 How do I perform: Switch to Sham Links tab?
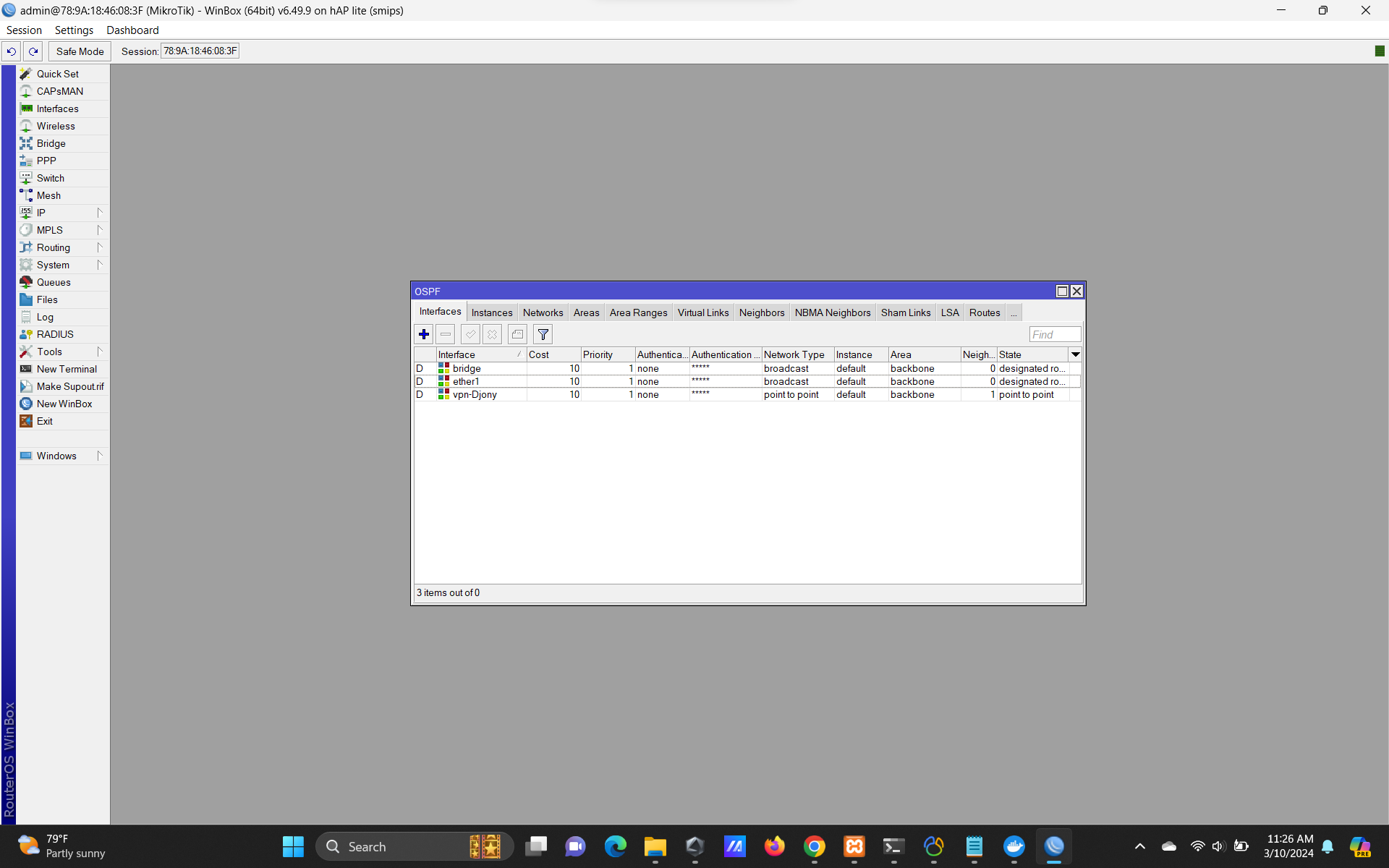[906, 312]
